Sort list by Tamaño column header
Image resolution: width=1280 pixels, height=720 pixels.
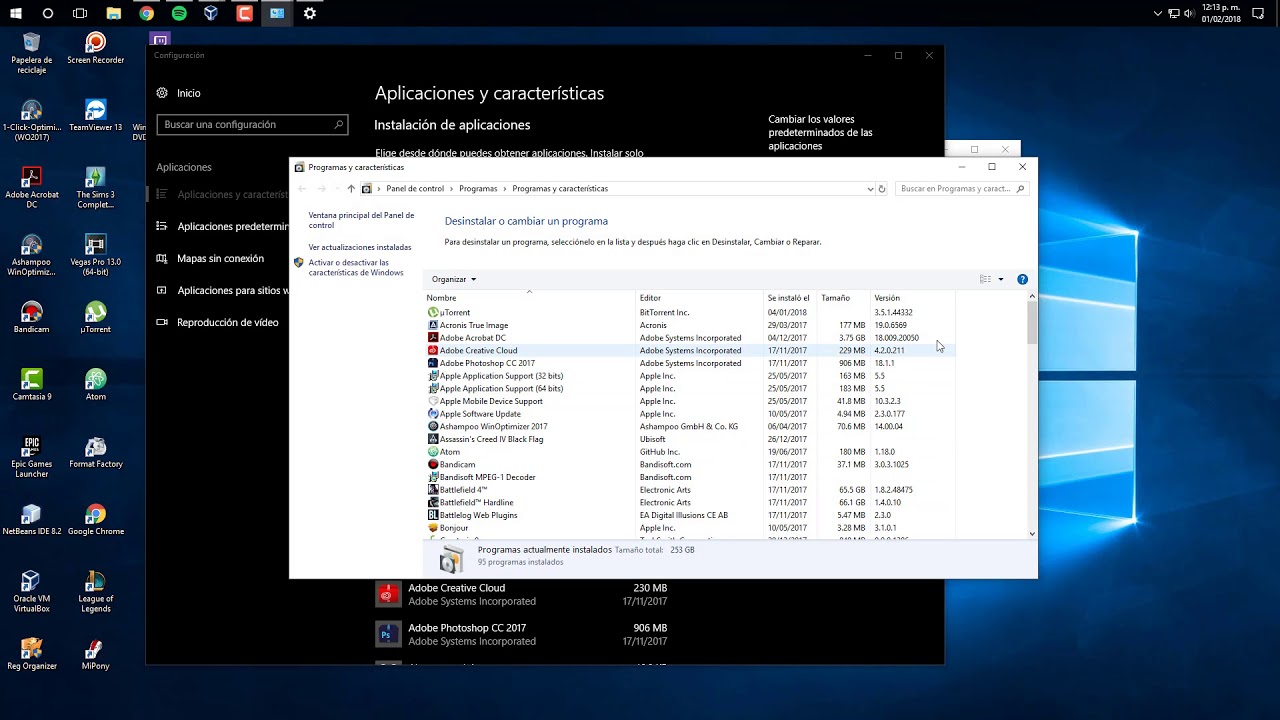pos(843,298)
